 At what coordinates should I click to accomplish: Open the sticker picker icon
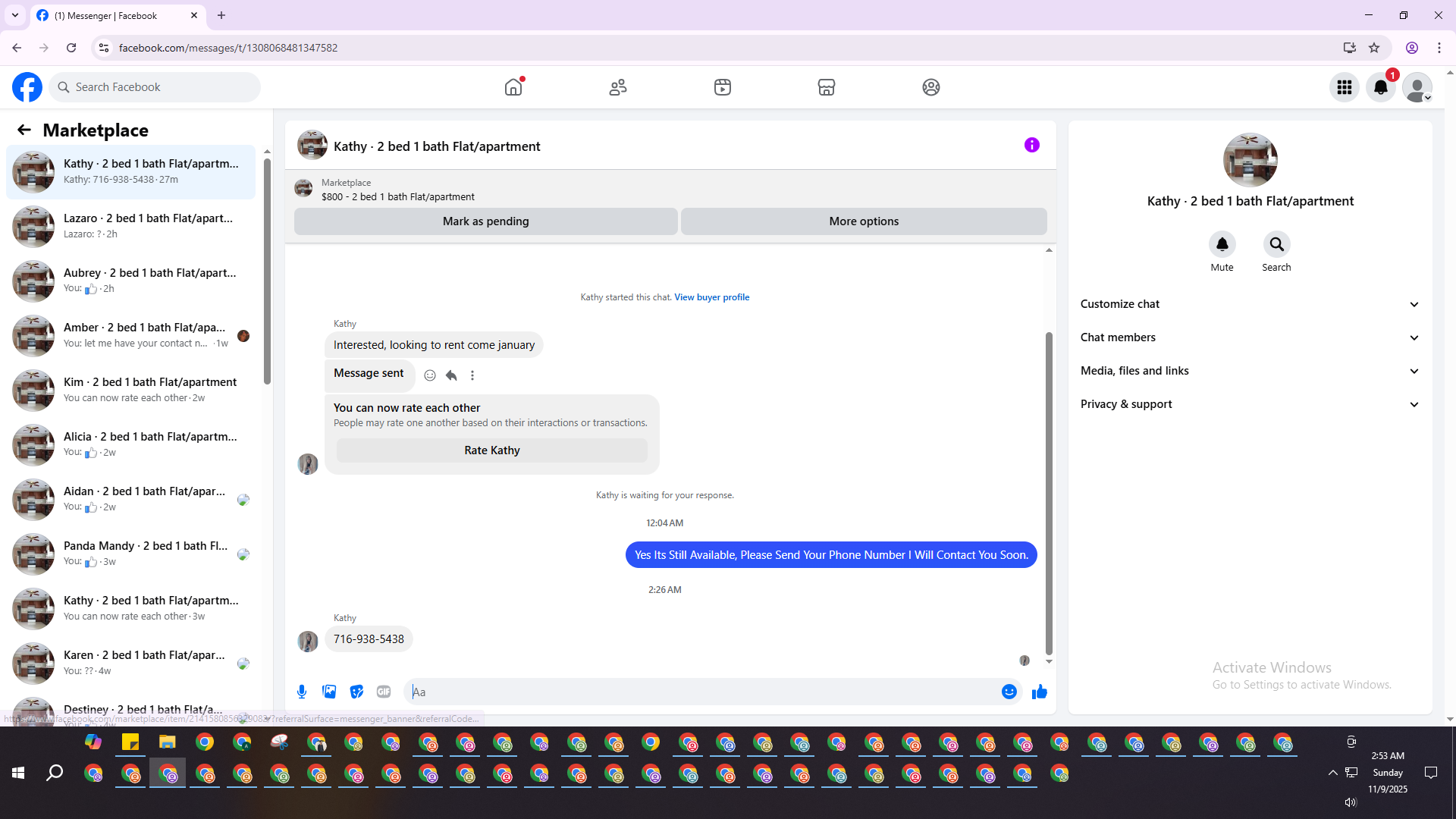pos(356,692)
